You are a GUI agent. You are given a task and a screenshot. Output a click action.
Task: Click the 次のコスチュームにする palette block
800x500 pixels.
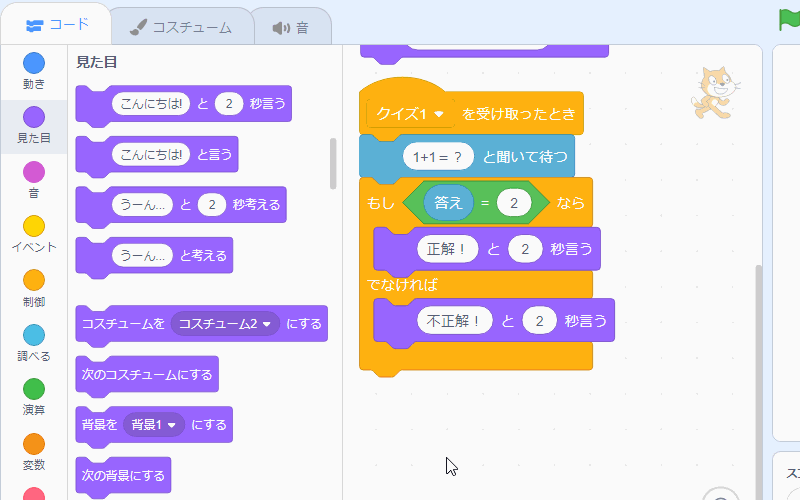(147, 374)
